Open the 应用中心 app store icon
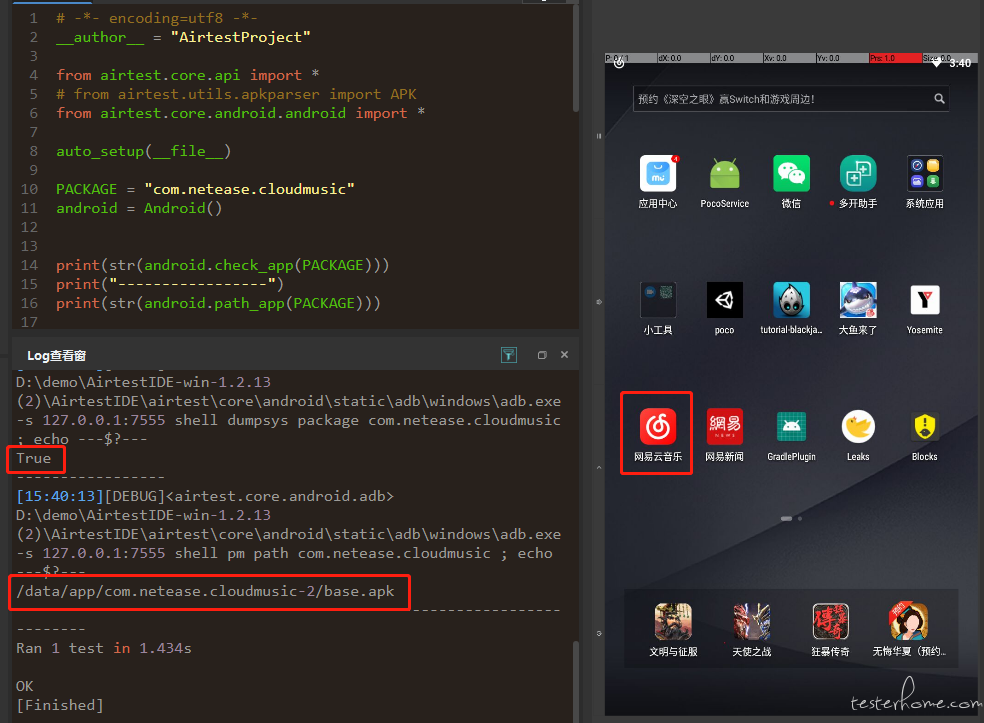Screen dimensions: 984x723 [658, 174]
